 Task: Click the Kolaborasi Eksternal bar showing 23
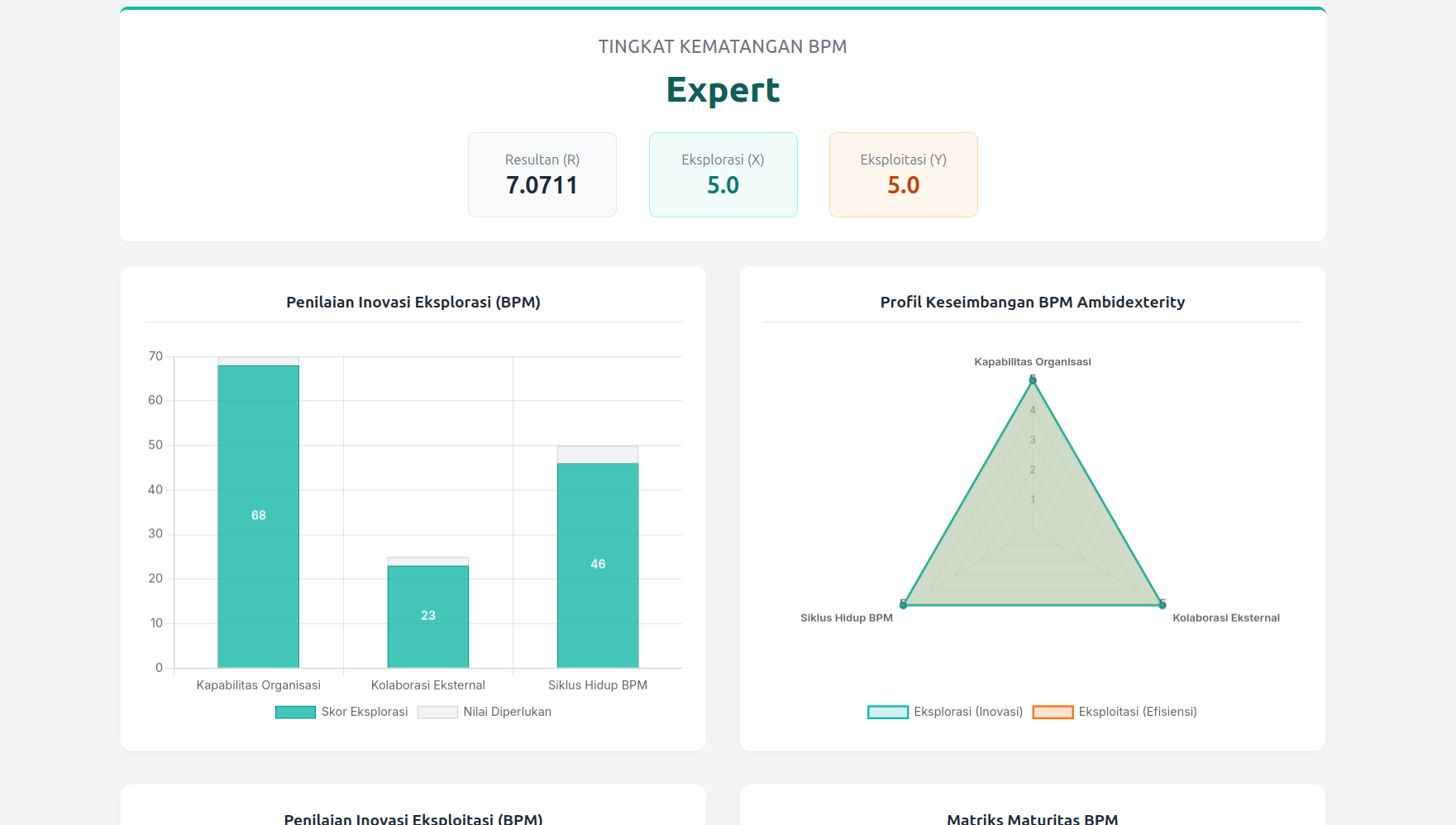point(427,616)
